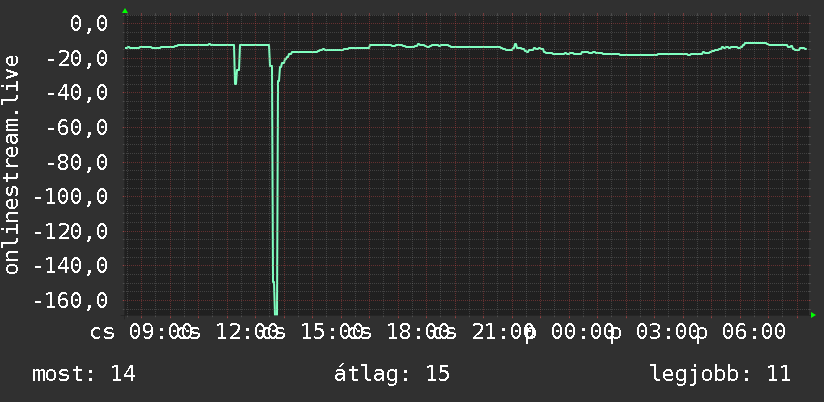Click the bottom of the deep spike
Image resolution: width=824 pixels, height=402 pixels.
coord(276,313)
